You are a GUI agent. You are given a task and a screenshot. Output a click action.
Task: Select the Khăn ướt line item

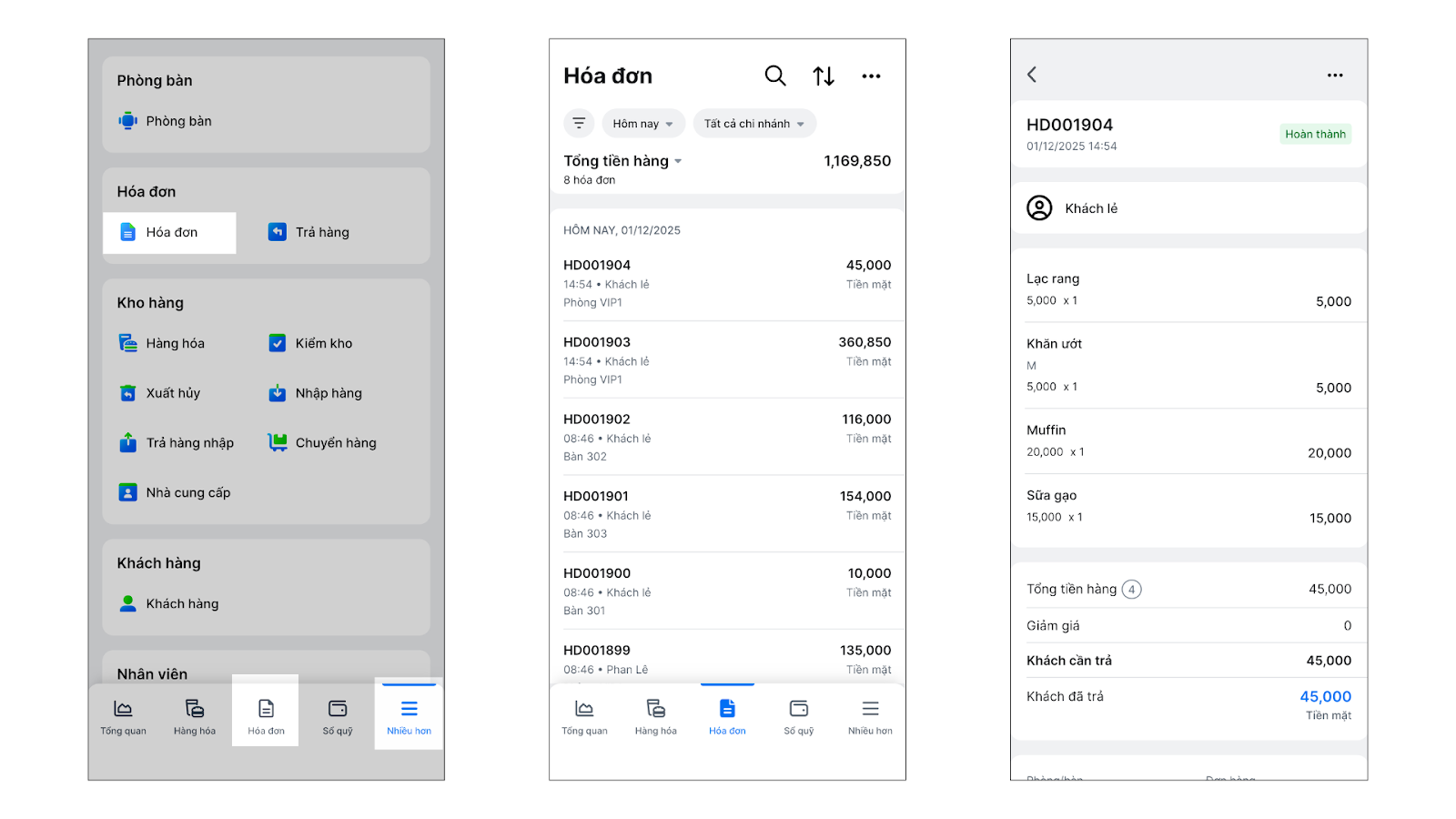(x=1188, y=366)
